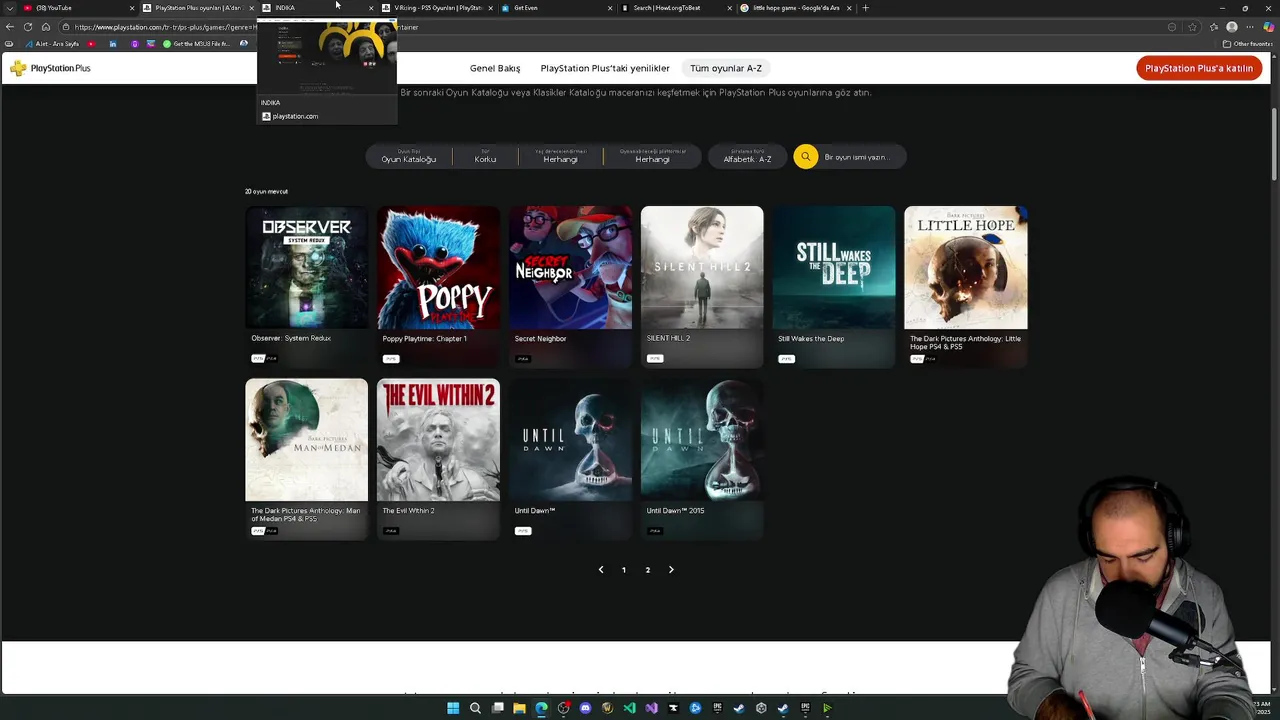Open new browser tab with plus
Screen dimensions: 1280x720
pos(865,8)
